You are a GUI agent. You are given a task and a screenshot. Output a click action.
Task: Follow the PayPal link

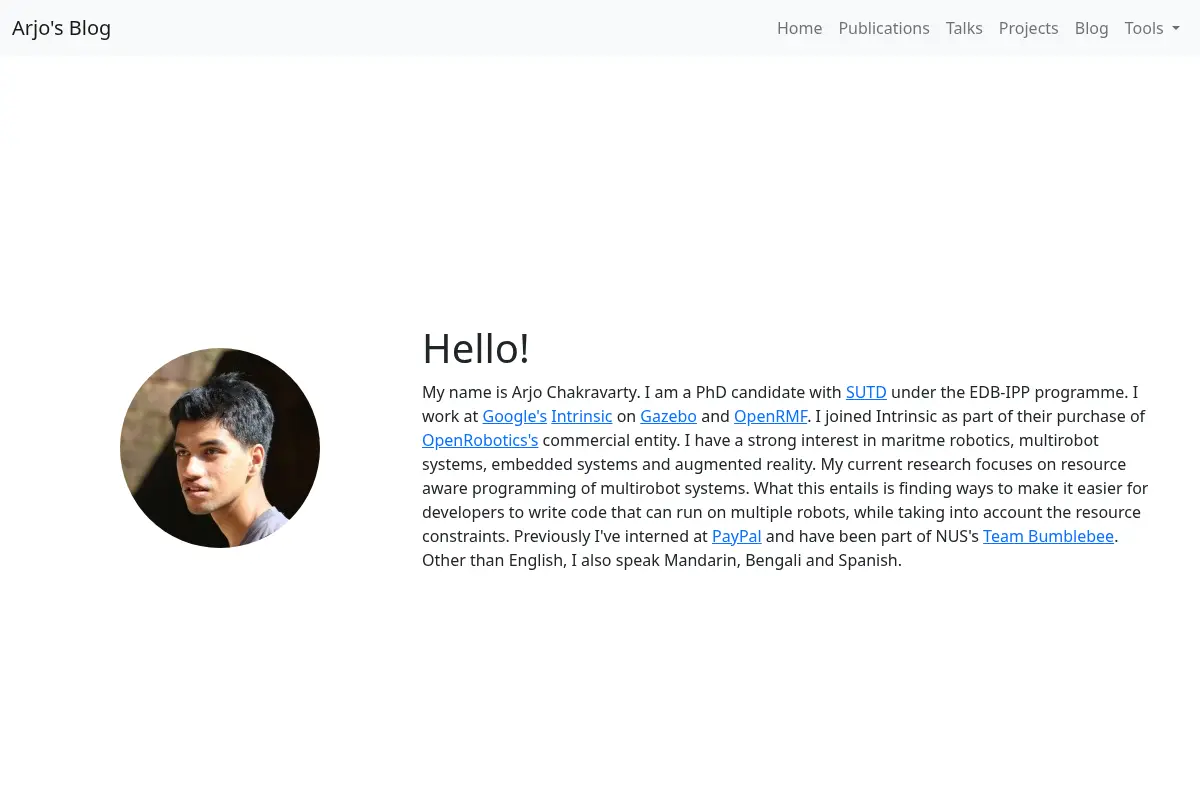(x=736, y=536)
